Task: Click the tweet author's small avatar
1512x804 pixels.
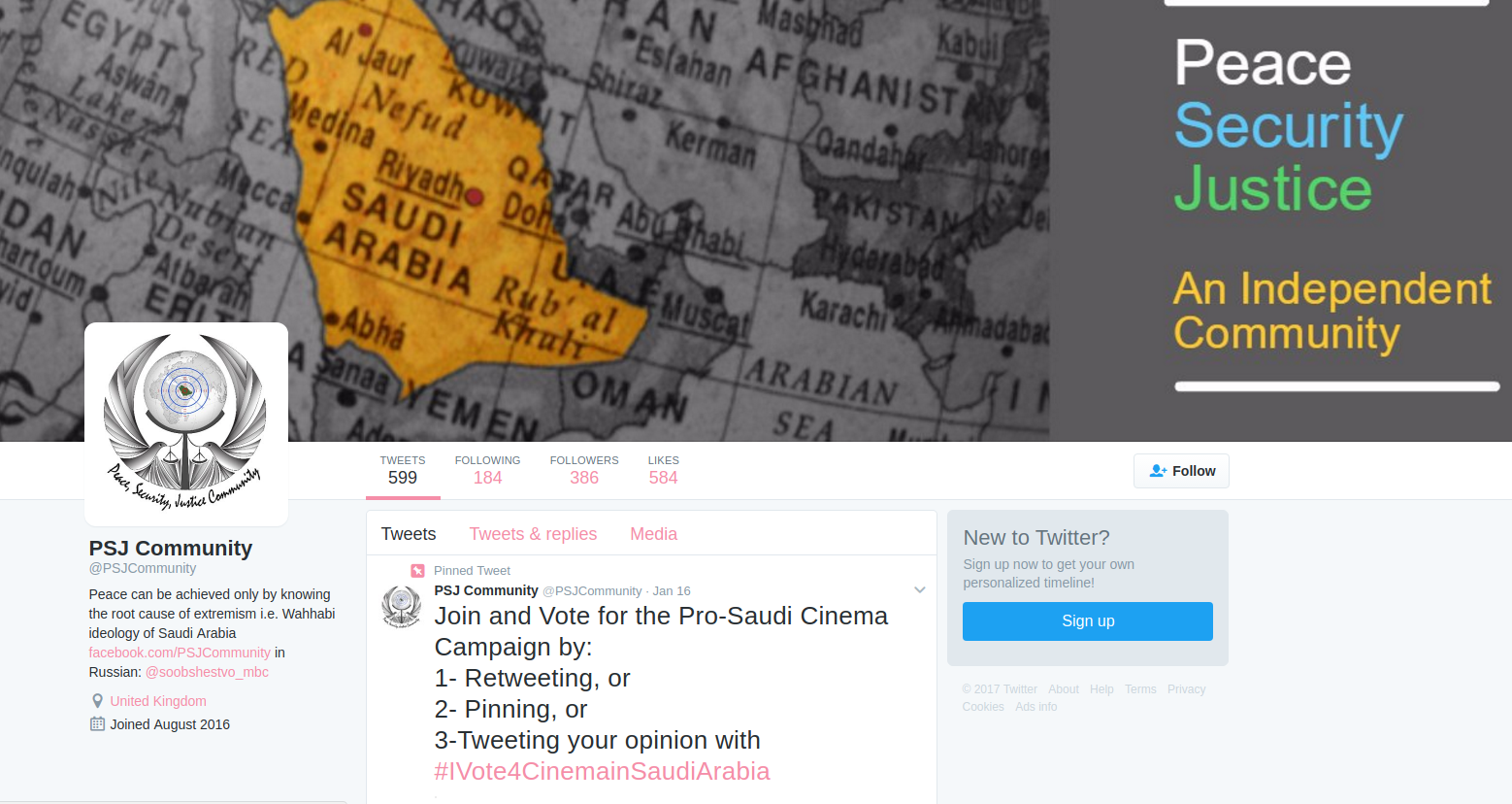Action: [401, 606]
